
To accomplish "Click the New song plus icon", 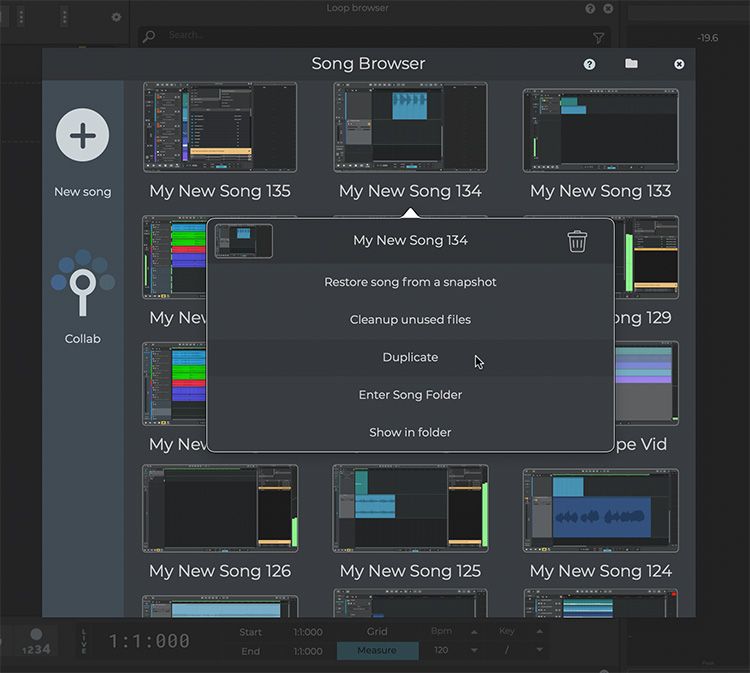I will [x=83, y=135].
